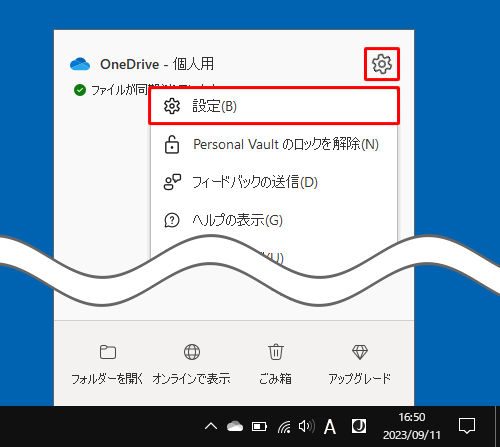500x447 pixels.
Task: Open the OneDrive gear settings menu
Action: coord(382,64)
